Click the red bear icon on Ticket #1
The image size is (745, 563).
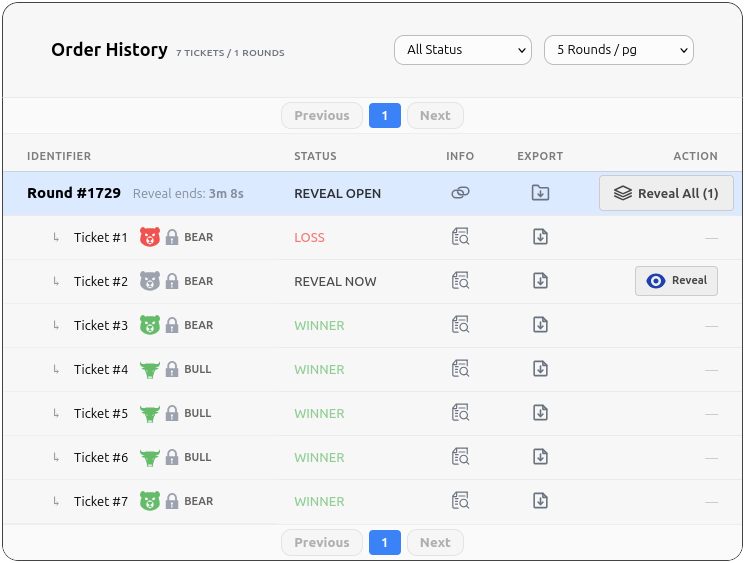click(150, 237)
